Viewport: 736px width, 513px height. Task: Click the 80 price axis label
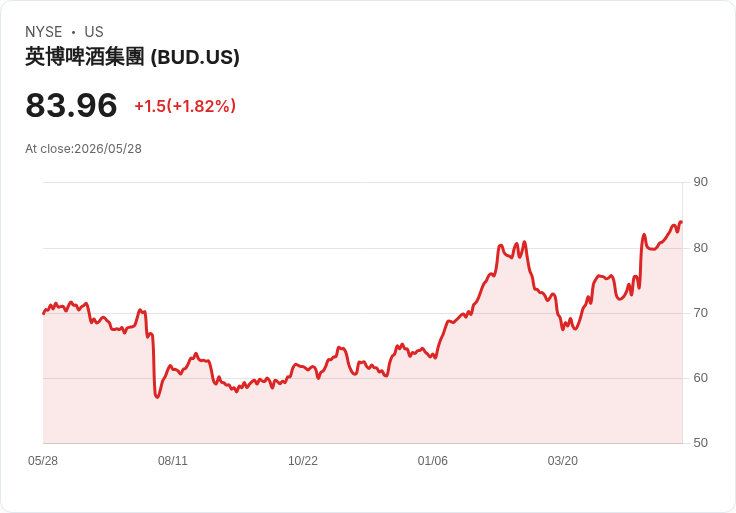[x=700, y=248]
